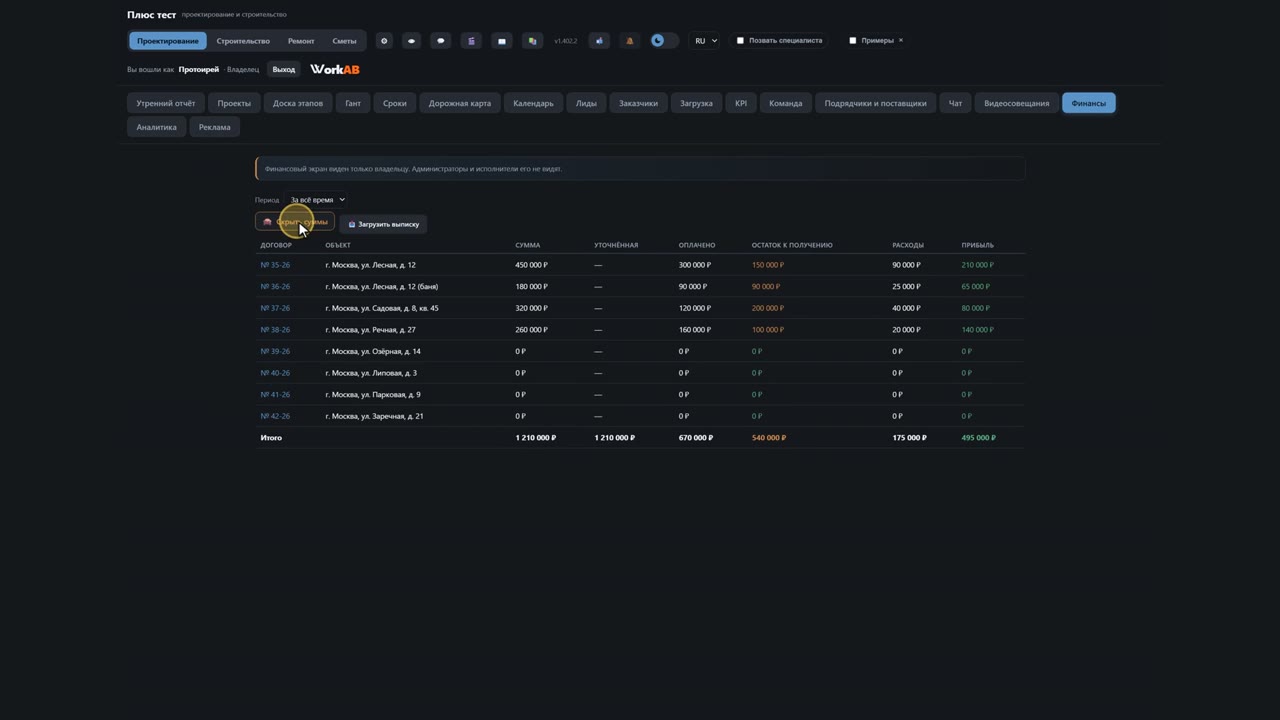This screenshot has width=1280, height=720.
Task: Switch to the Строительство section
Action: pos(243,41)
